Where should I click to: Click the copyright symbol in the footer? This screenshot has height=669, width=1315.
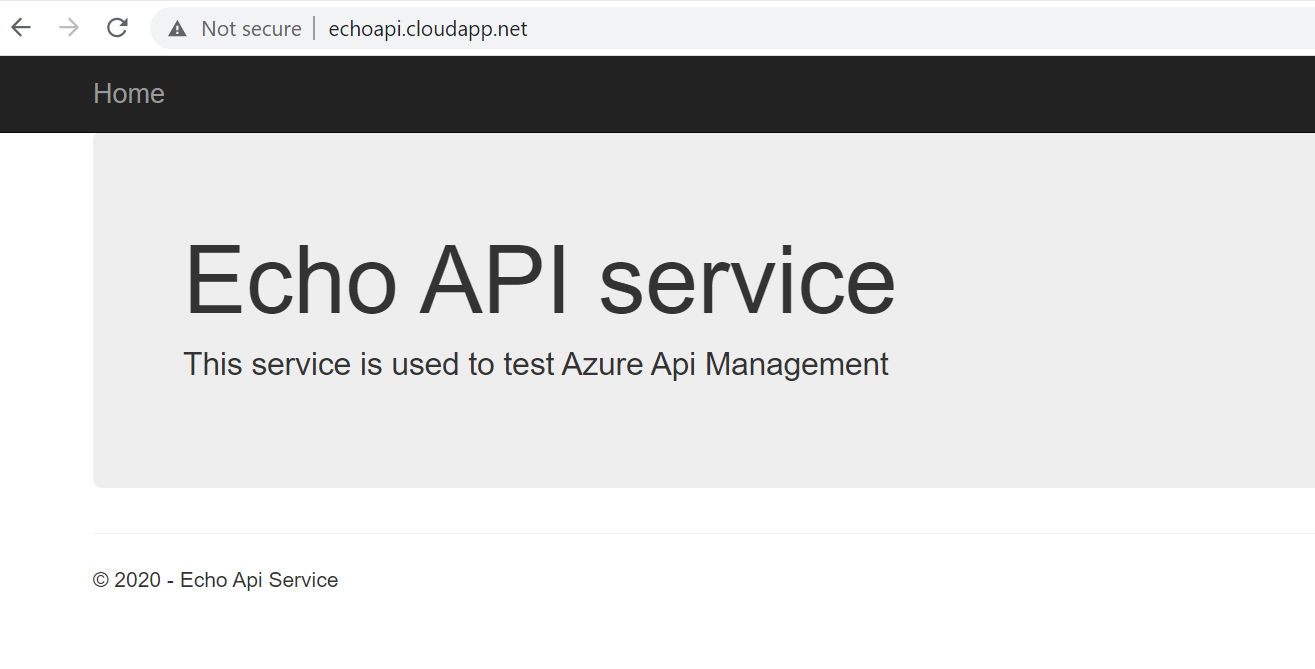click(x=101, y=580)
